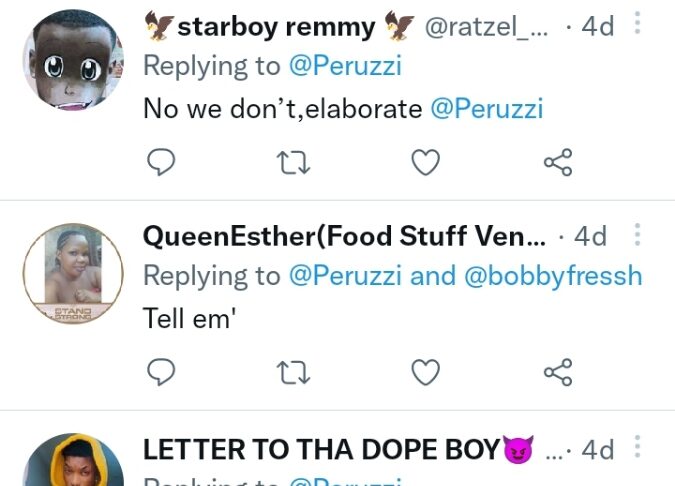This screenshot has height=486, width=675.
Task: Retweet QueenEsther's "Tell em'" tweet
Action: pyautogui.click(x=293, y=373)
